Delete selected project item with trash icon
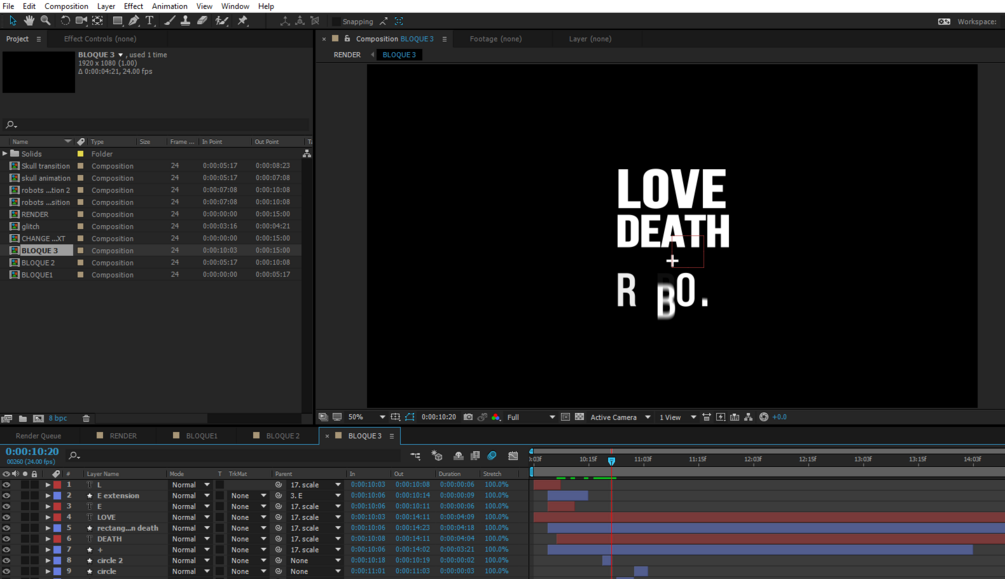The image size is (1005, 579). pos(86,418)
